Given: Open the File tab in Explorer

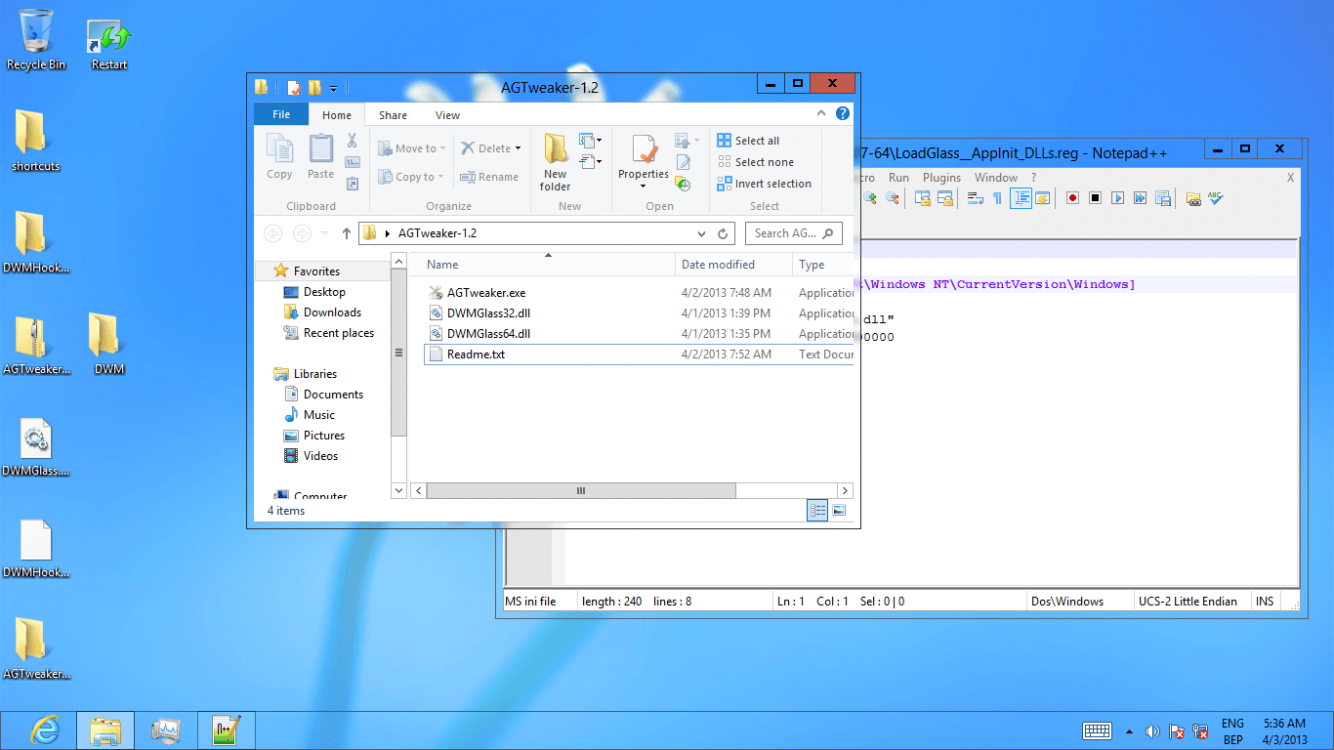Looking at the screenshot, I should (x=282, y=115).
